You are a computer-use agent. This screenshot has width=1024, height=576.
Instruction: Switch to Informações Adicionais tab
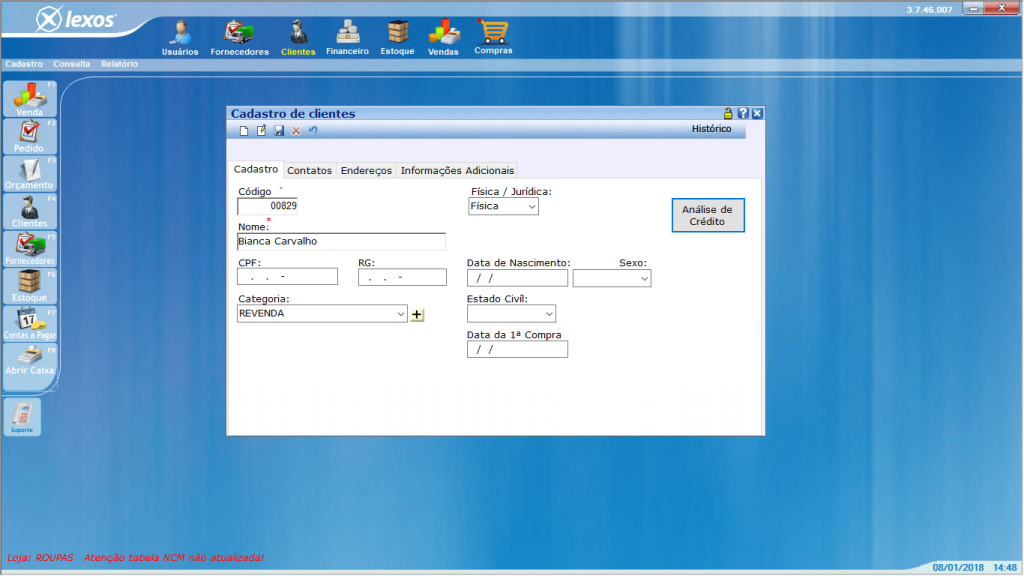[x=457, y=170]
